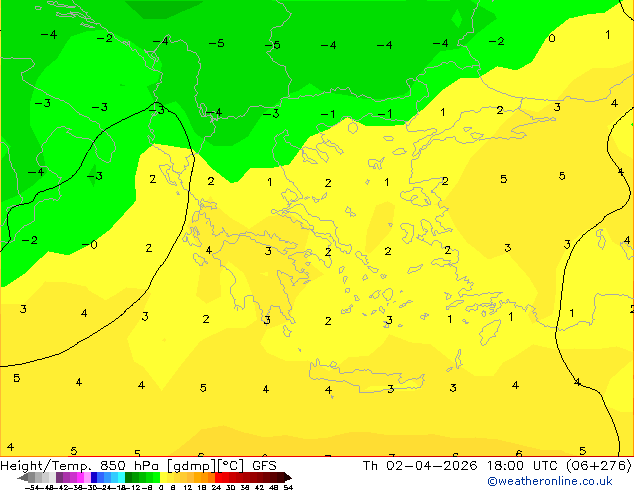The image size is (634, 490).
Task: Pick the cyan swatch in the legend
Action: [121, 477]
